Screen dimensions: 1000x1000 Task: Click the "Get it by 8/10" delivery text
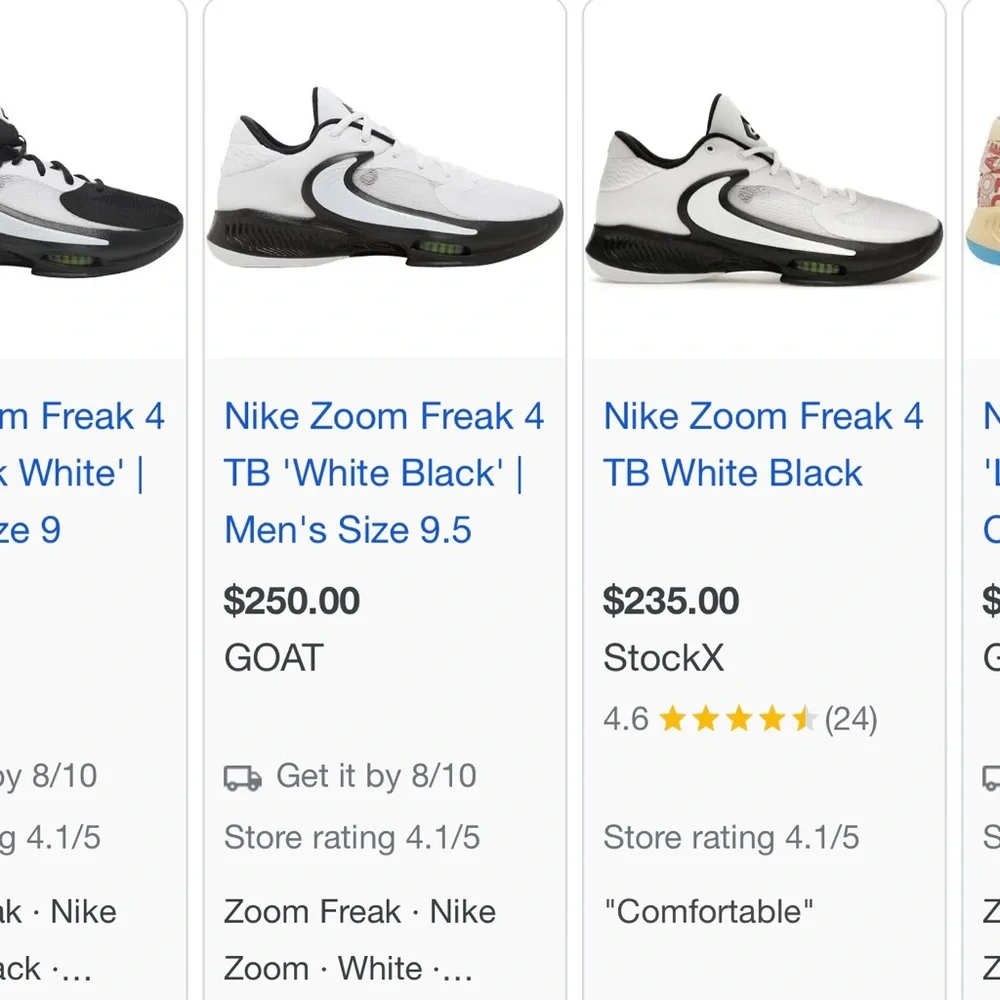pos(375,775)
